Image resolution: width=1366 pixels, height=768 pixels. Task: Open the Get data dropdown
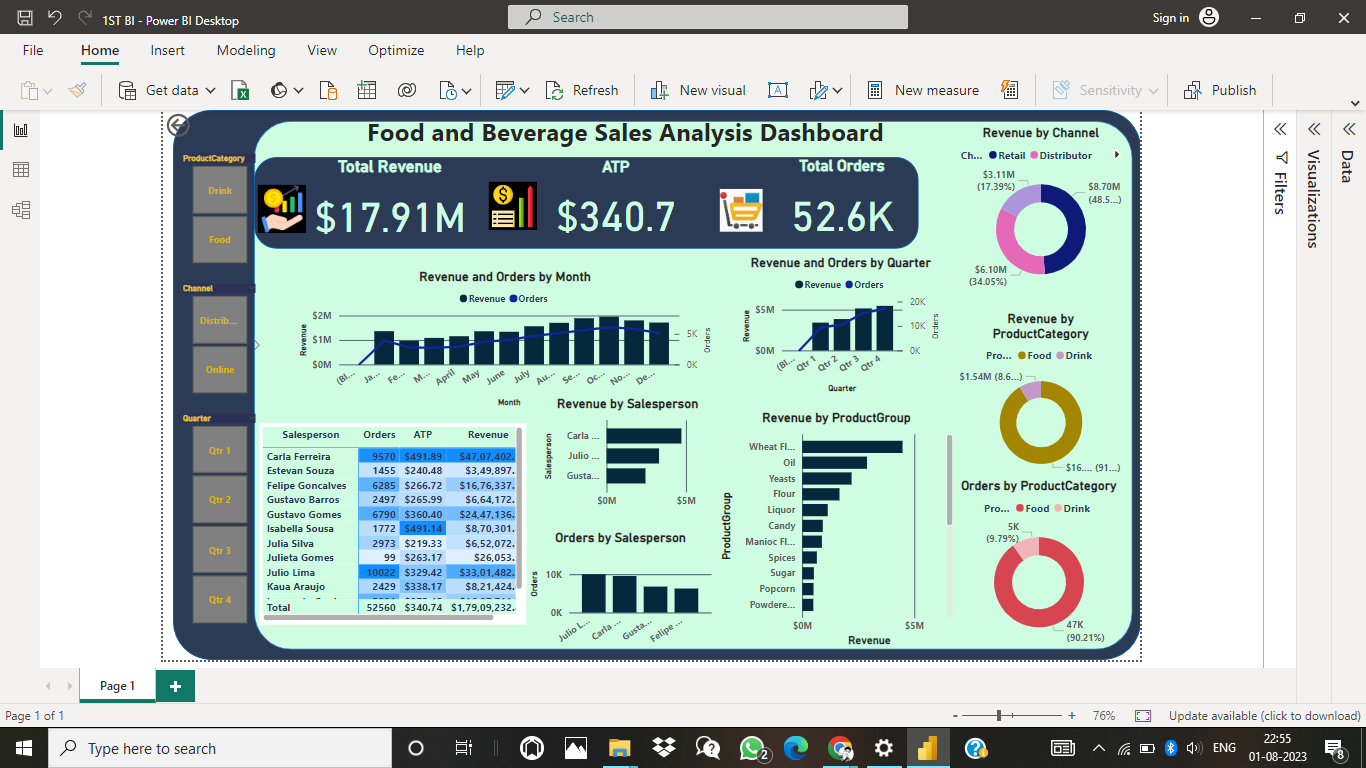click(x=210, y=90)
